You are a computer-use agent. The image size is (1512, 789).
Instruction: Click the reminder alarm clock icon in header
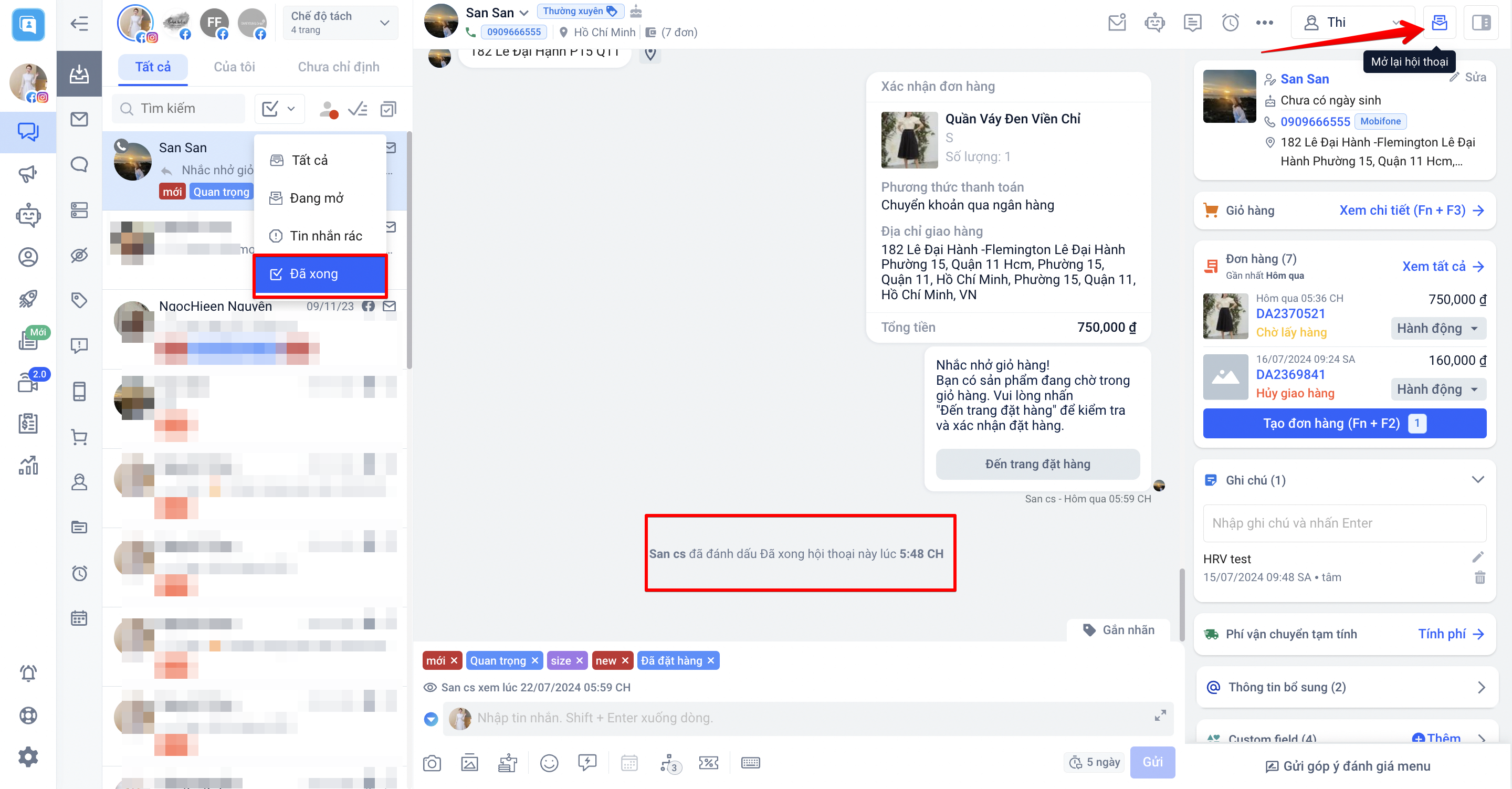[1230, 23]
